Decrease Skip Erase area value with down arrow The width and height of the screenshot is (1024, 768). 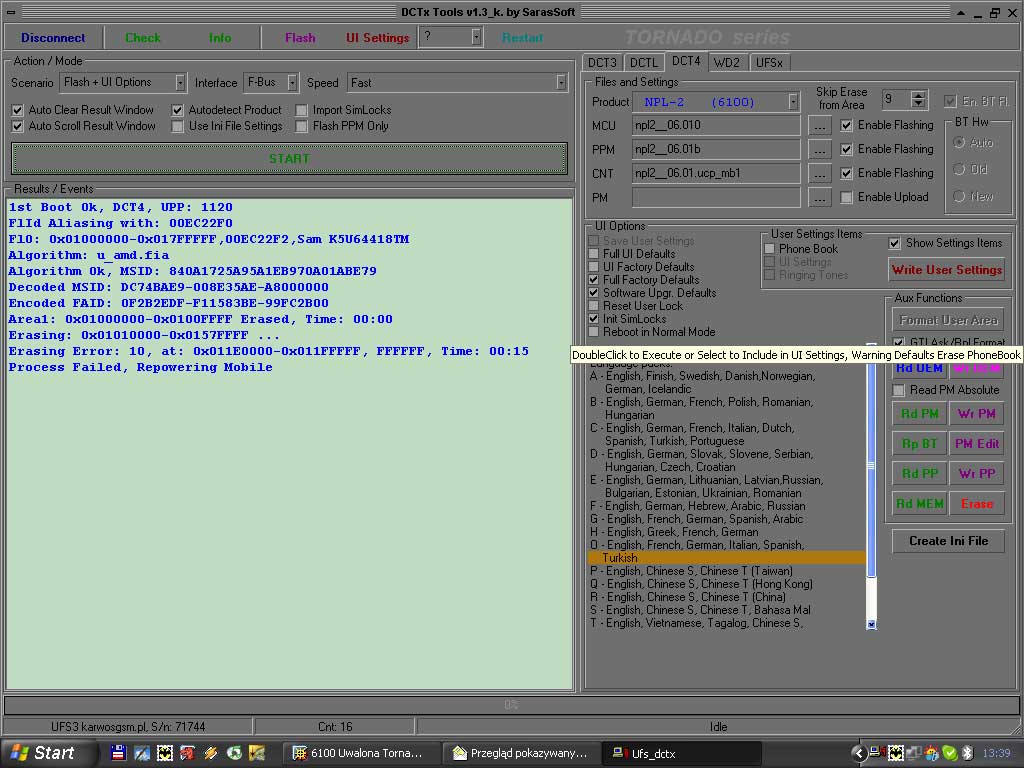919,104
